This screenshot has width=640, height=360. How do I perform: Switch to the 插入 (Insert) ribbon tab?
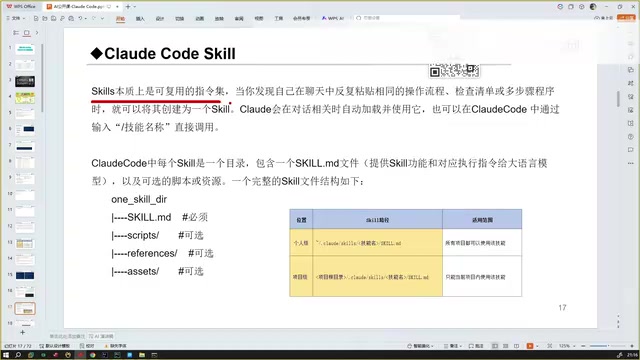tap(140, 18)
